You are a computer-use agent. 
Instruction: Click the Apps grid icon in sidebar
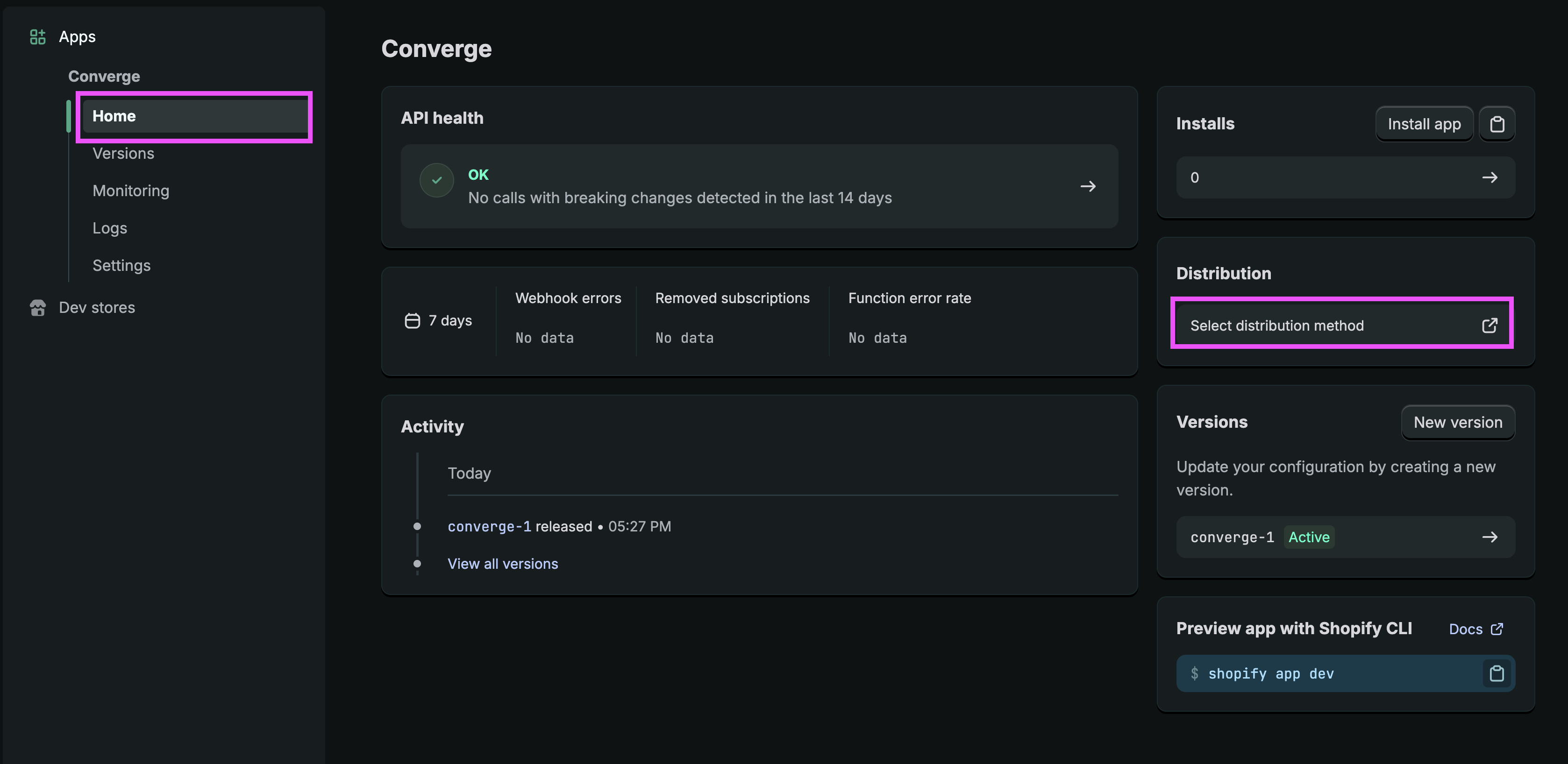38,37
